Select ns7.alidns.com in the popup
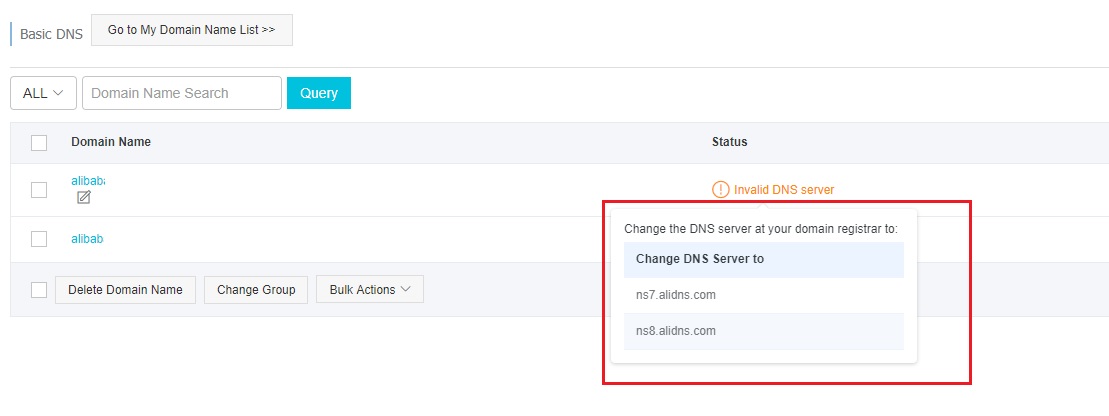 pyautogui.click(x=676, y=295)
